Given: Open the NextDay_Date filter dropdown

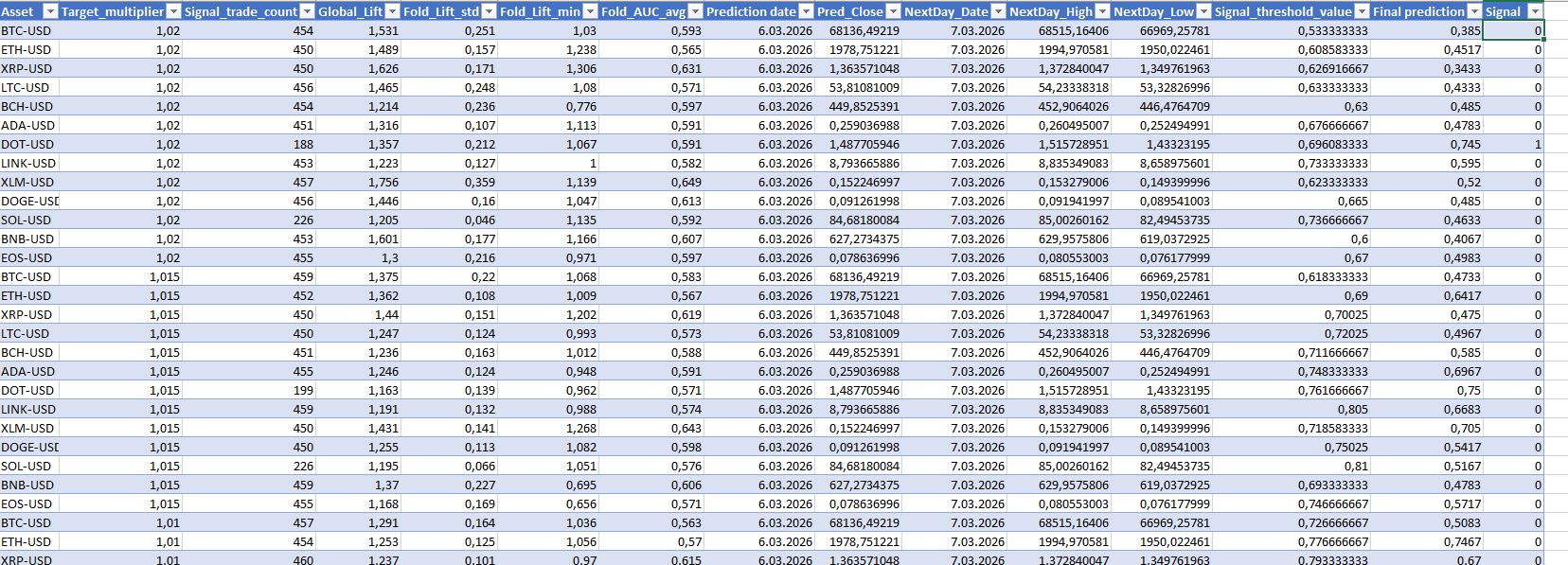Looking at the screenshot, I should 997,11.
